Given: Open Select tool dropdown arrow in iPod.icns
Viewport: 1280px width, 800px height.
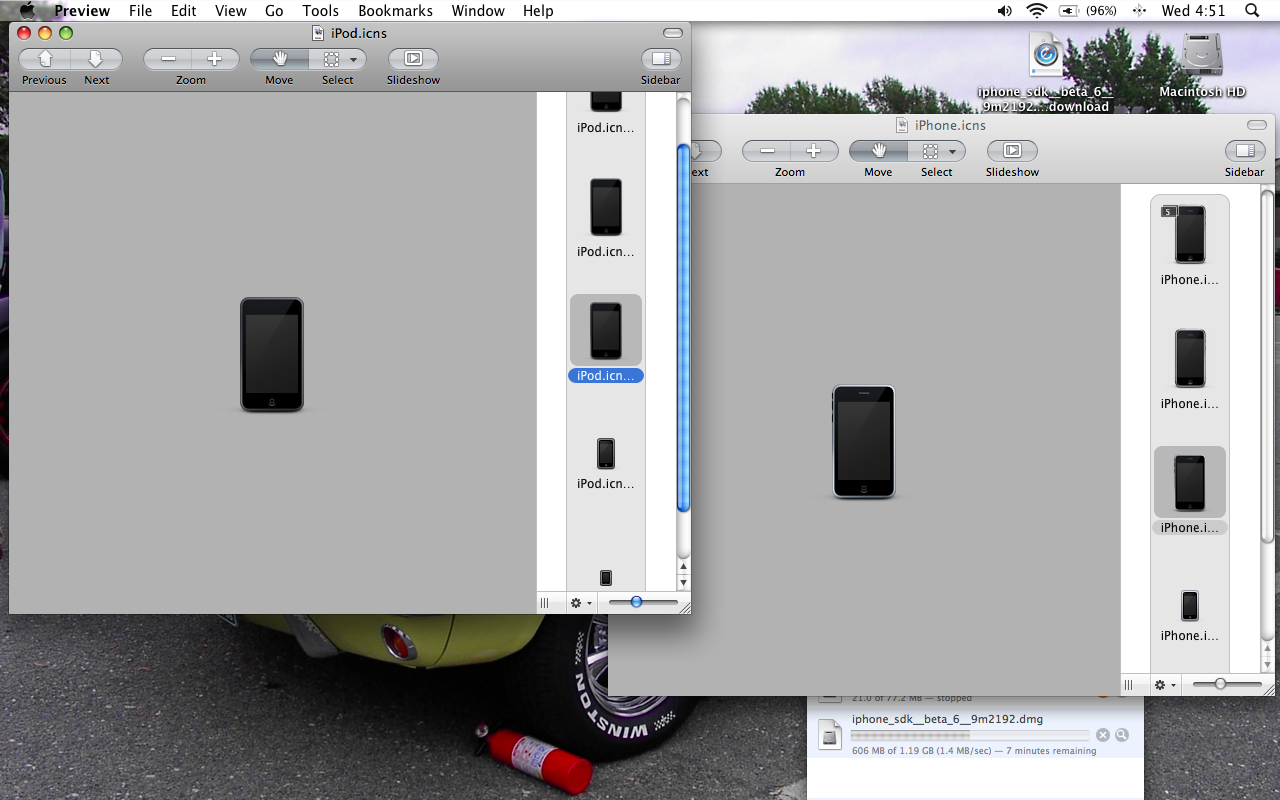Looking at the screenshot, I should (354, 60).
